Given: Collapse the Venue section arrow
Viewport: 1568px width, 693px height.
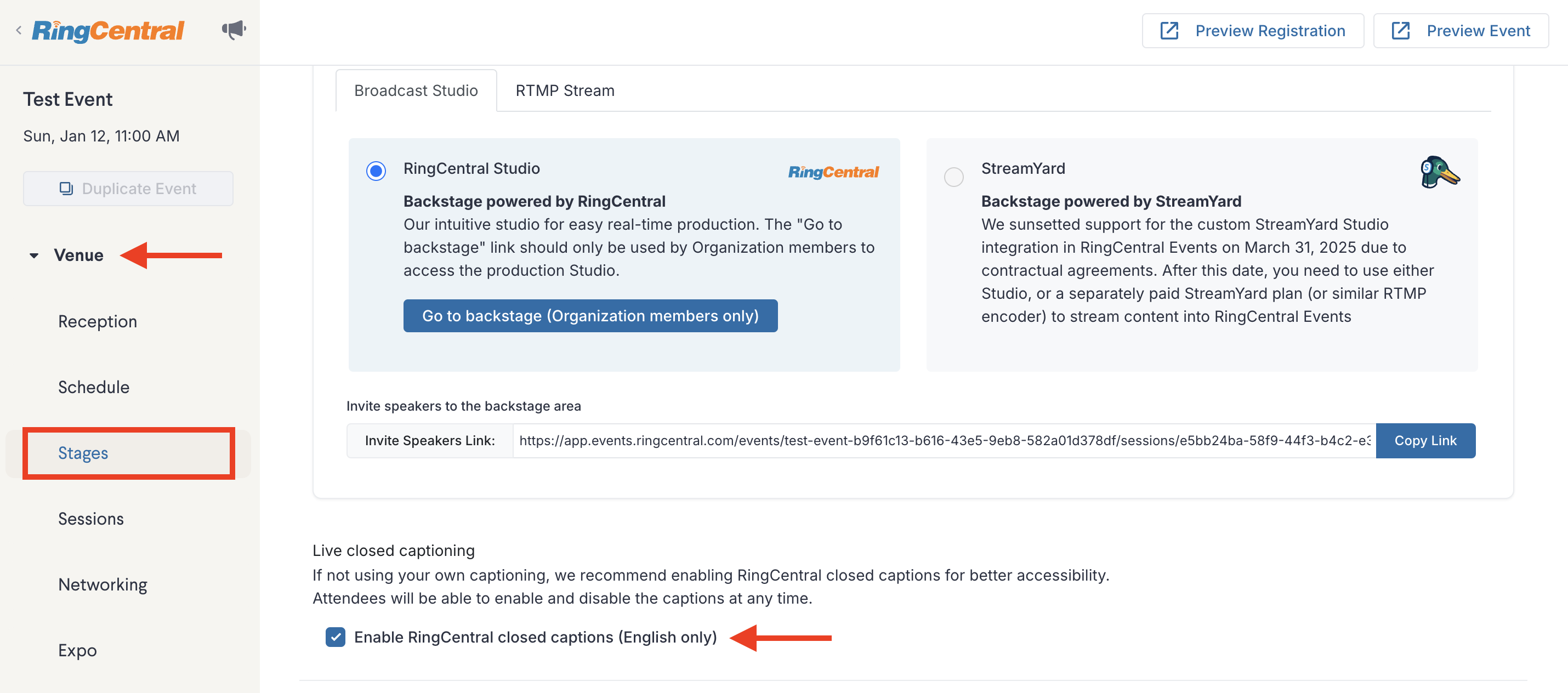Looking at the screenshot, I should tap(34, 255).
